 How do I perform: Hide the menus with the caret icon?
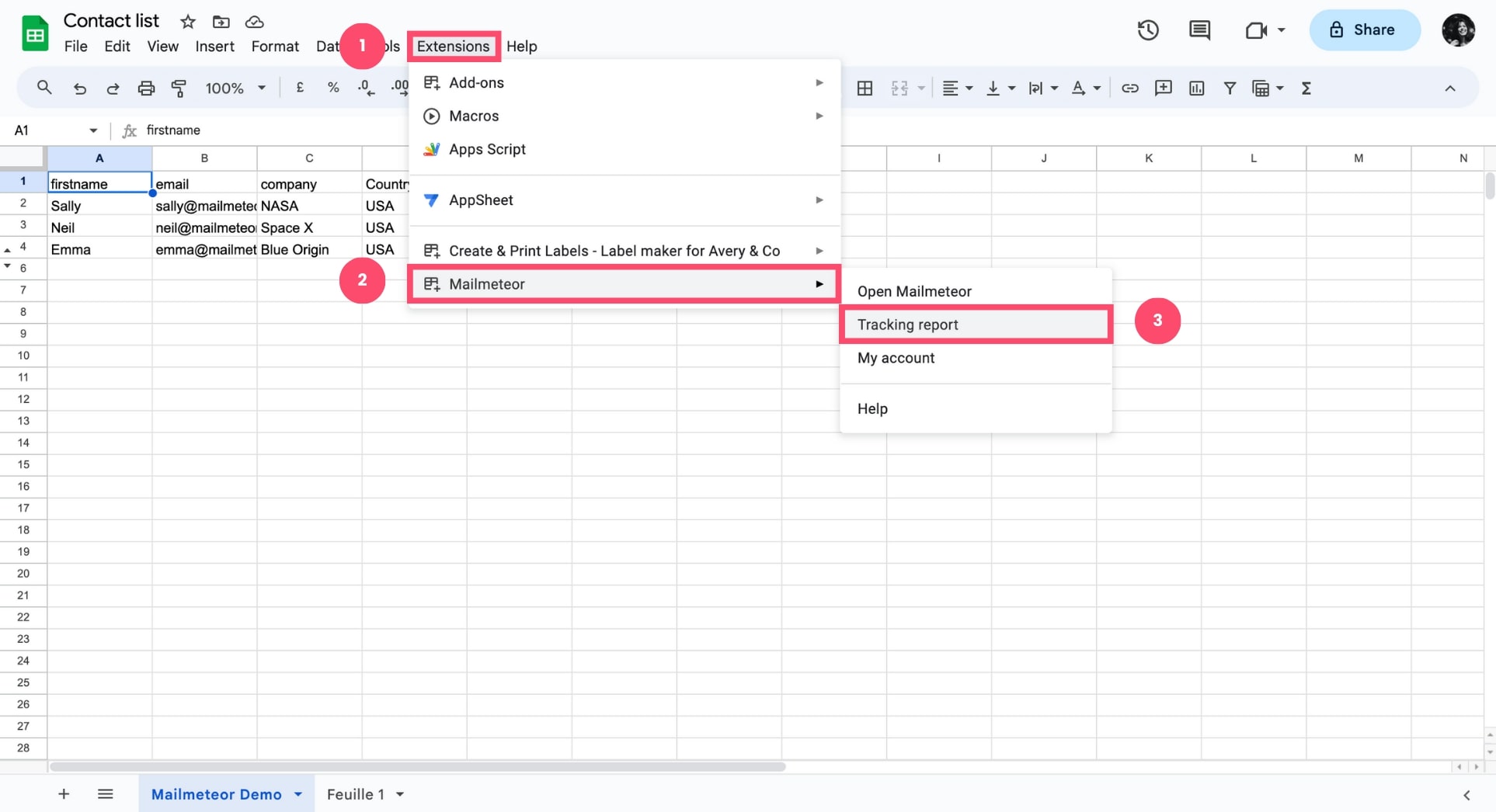click(1450, 88)
